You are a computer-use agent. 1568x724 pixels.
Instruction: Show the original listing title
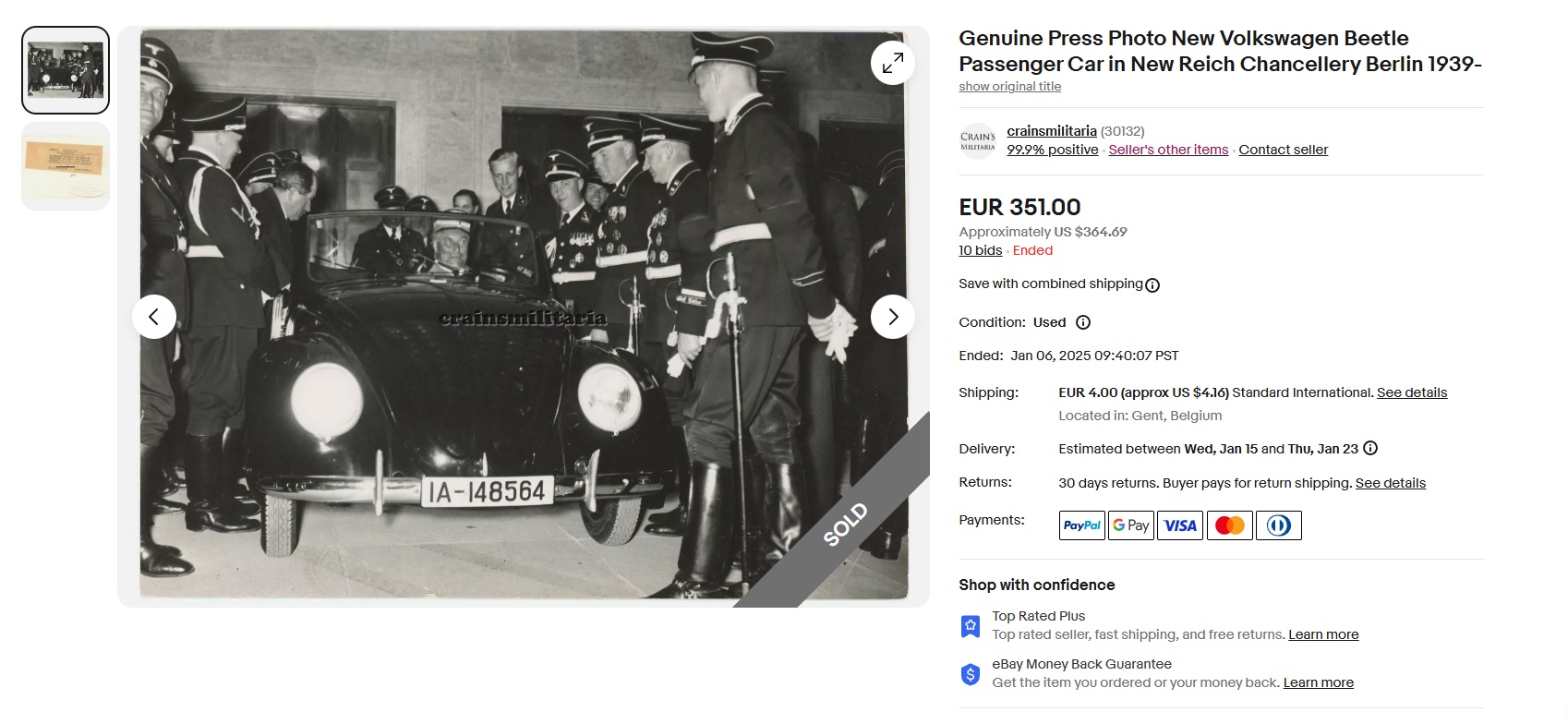click(1009, 86)
